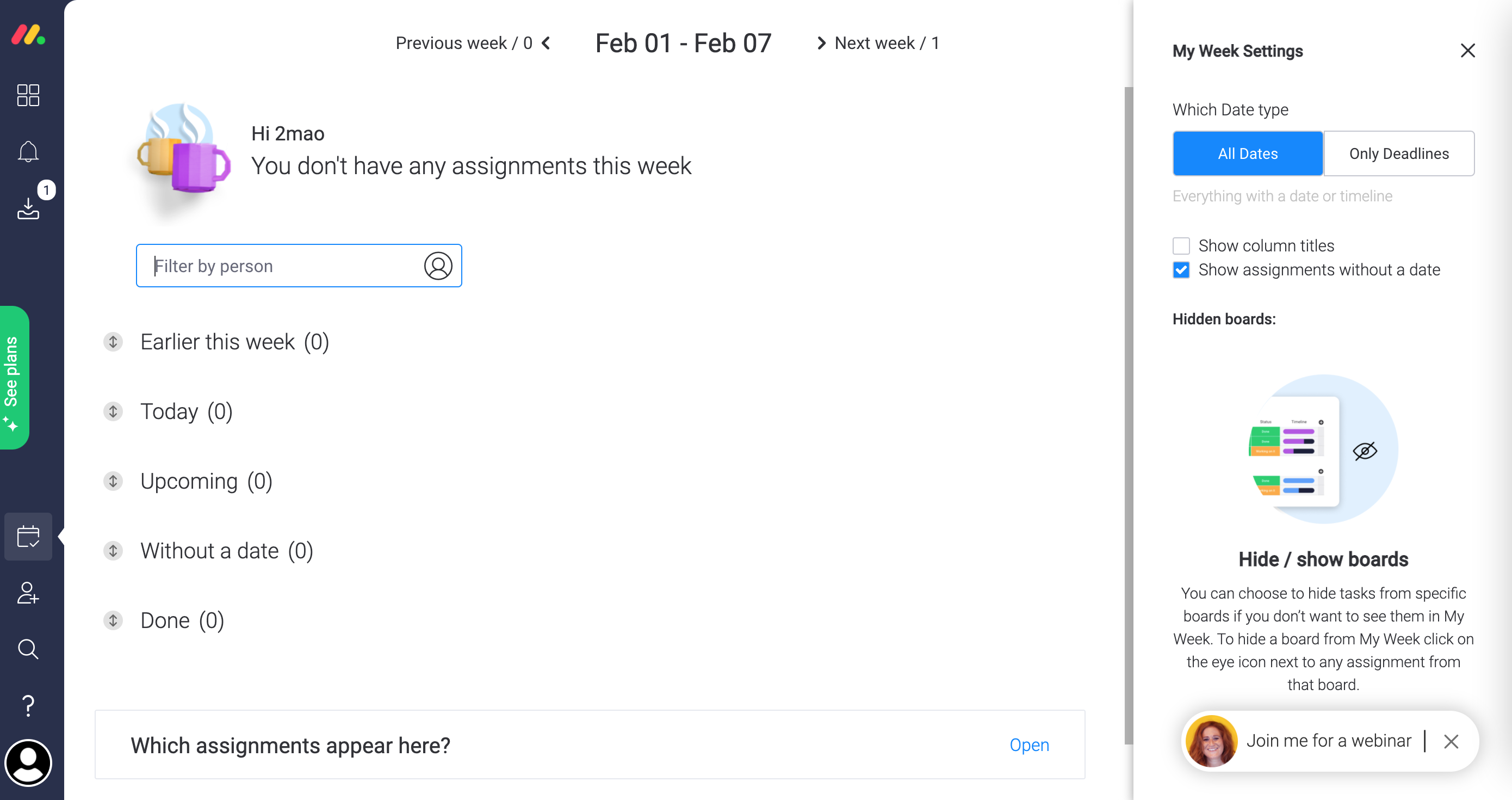The width and height of the screenshot is (1512, 800).
Task: Click the invite team members icon
Action: click(x=28, y=593)
